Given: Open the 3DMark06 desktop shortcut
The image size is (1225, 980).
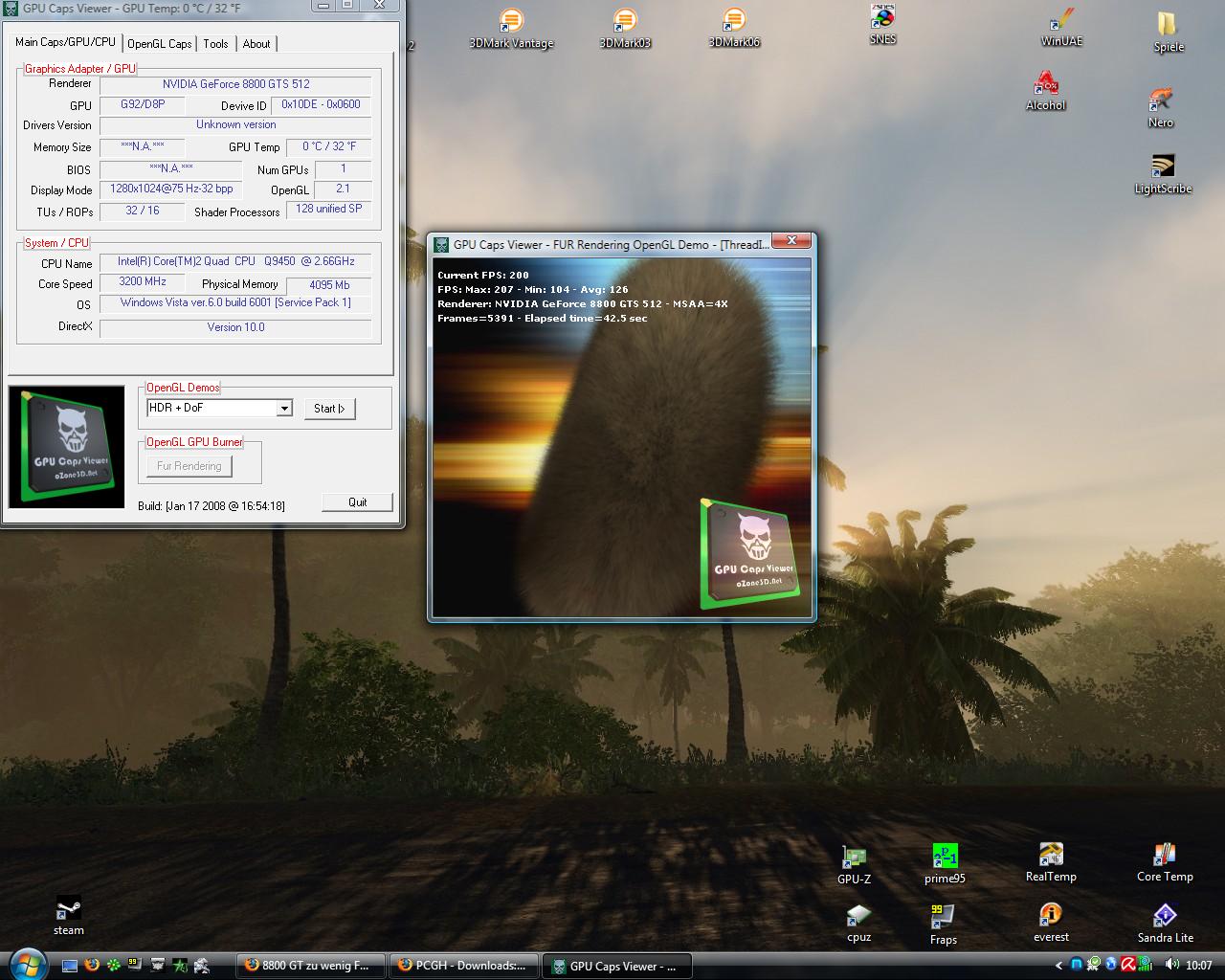Looking at the screenshot, I should click(x=734, y=28).
